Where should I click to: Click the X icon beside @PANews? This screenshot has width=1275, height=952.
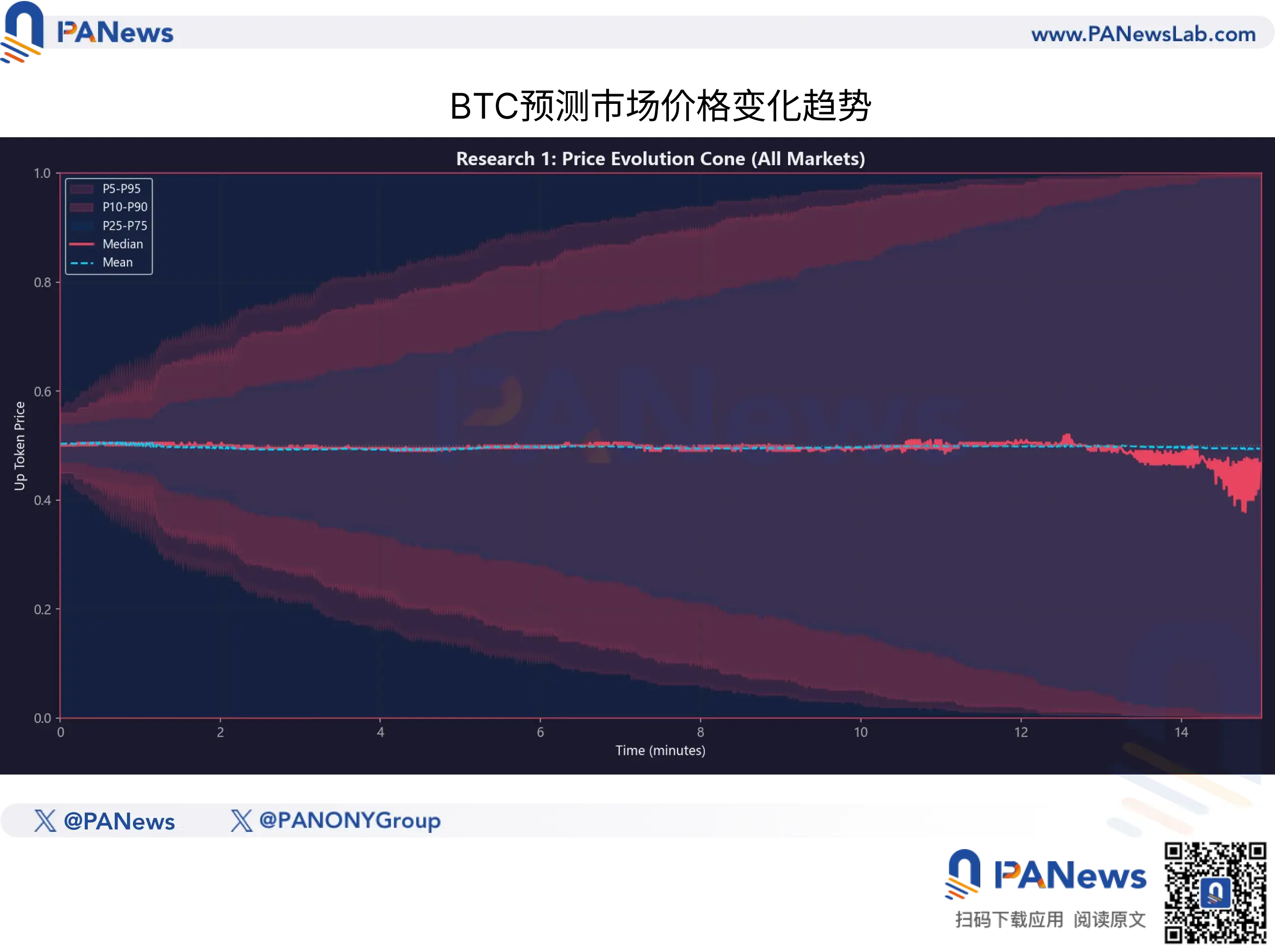(45, 821)
